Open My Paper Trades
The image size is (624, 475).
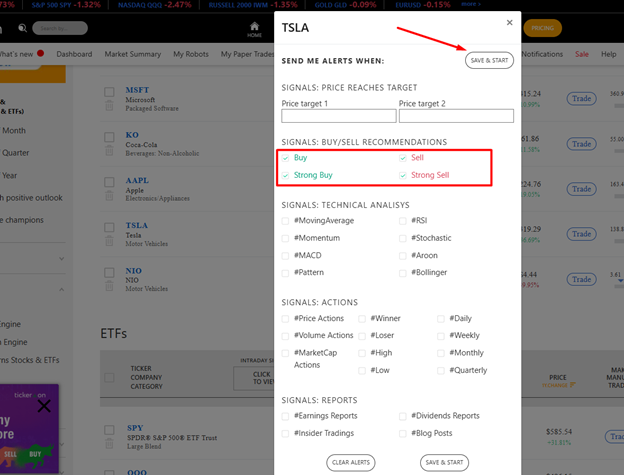click(247, 54)
